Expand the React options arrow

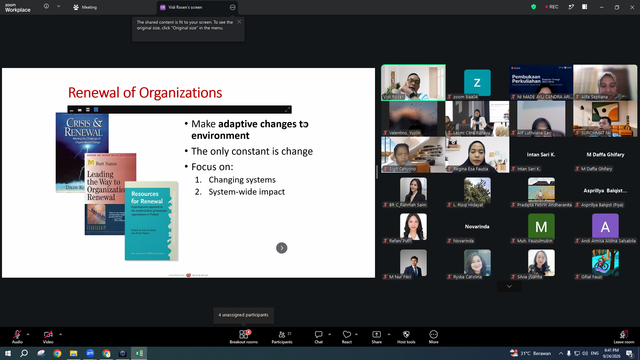pyautogui.click(x=356, y=334)
